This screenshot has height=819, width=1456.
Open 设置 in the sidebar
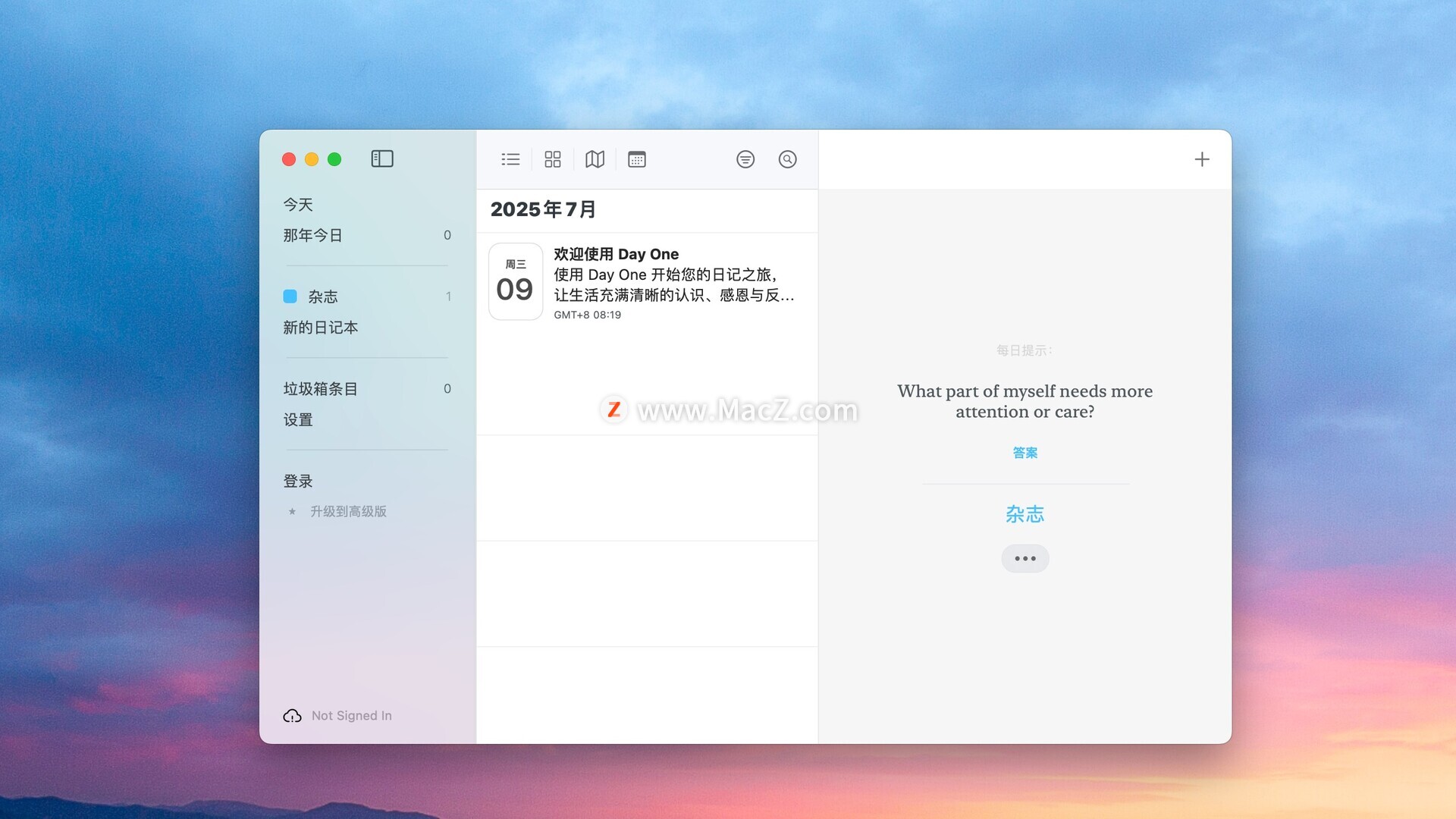click(x=298, y=420)
